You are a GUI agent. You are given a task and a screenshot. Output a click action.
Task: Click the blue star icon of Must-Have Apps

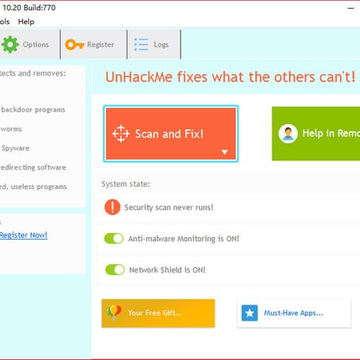(250, 313)
